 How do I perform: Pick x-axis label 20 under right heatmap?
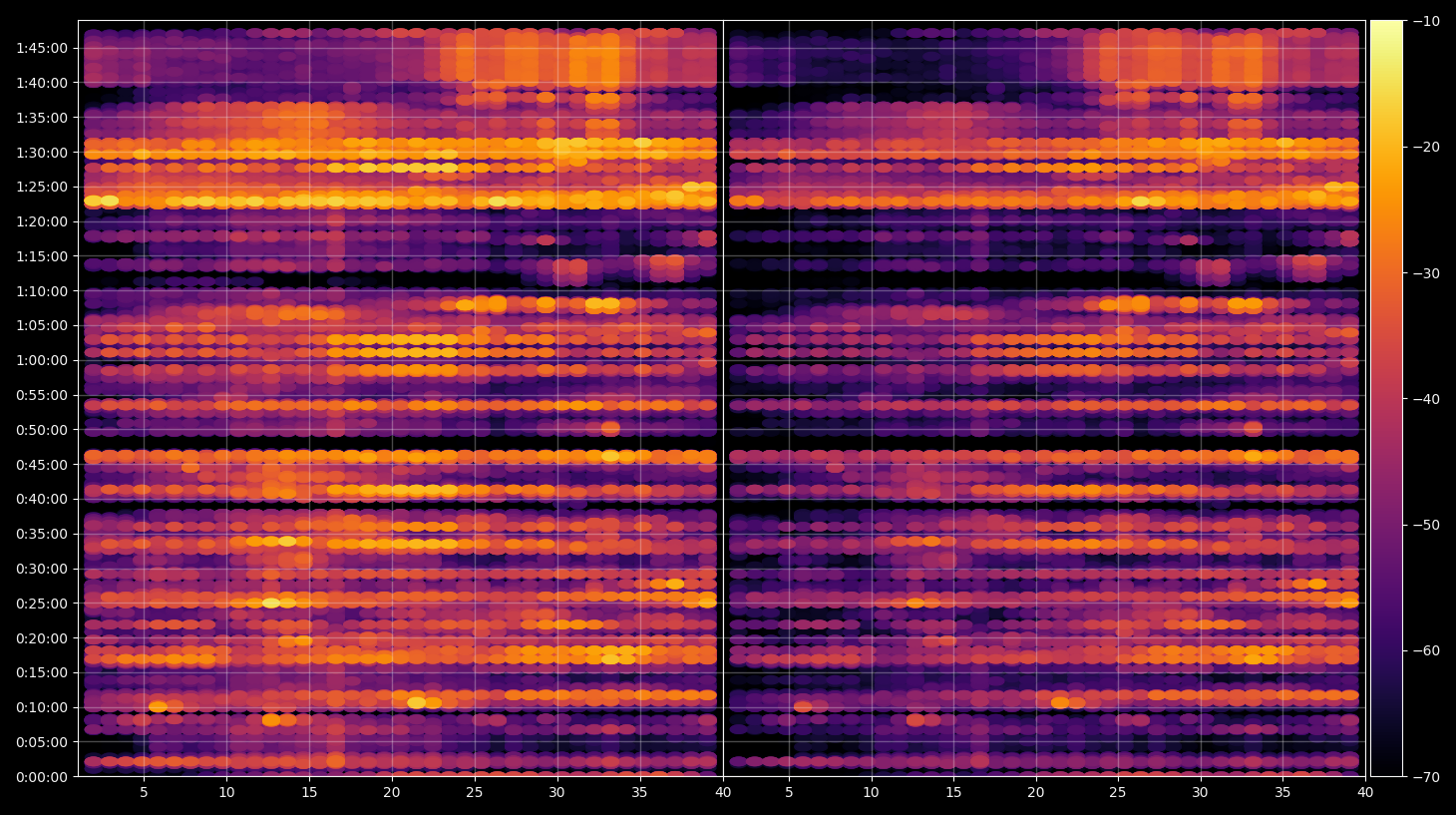point(1036,793)
